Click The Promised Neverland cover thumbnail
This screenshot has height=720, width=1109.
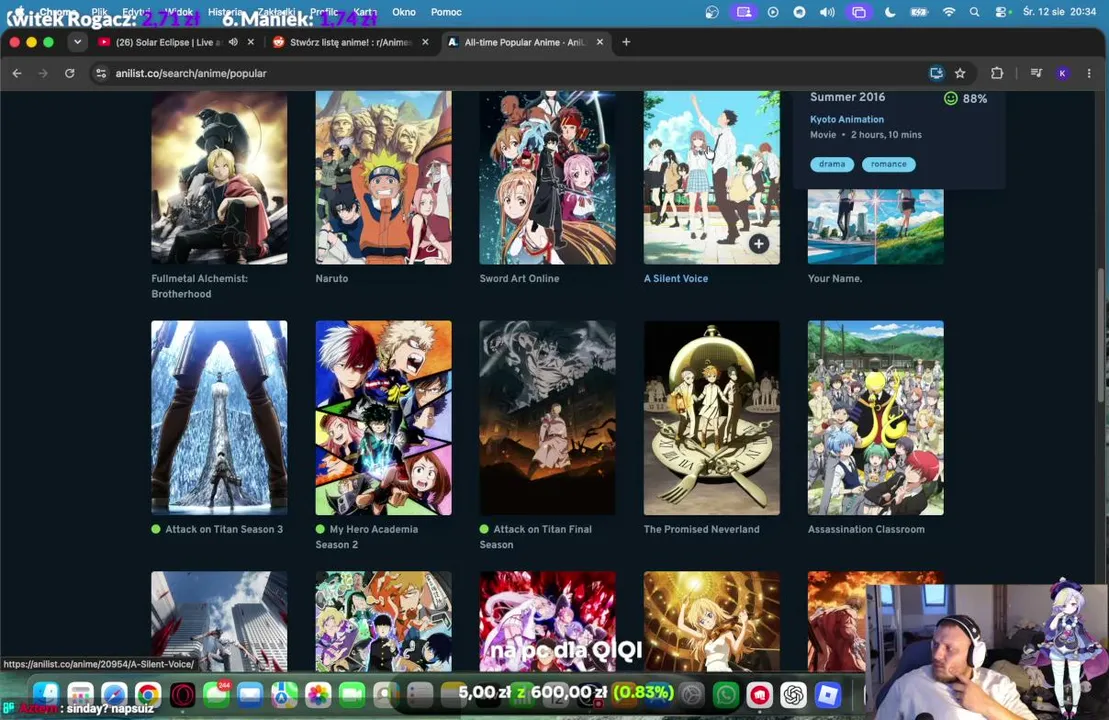(712, 418)
